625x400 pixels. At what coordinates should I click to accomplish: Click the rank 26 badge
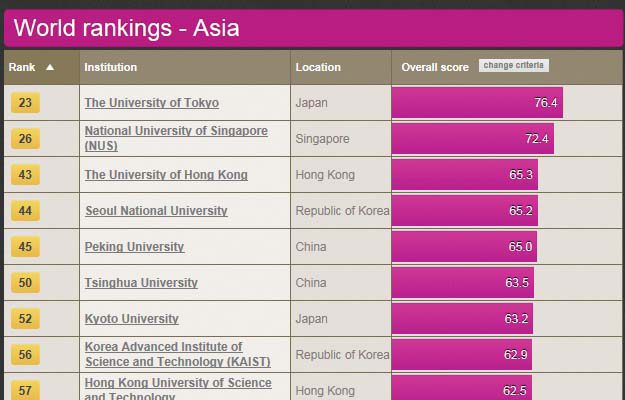(25, 139)
